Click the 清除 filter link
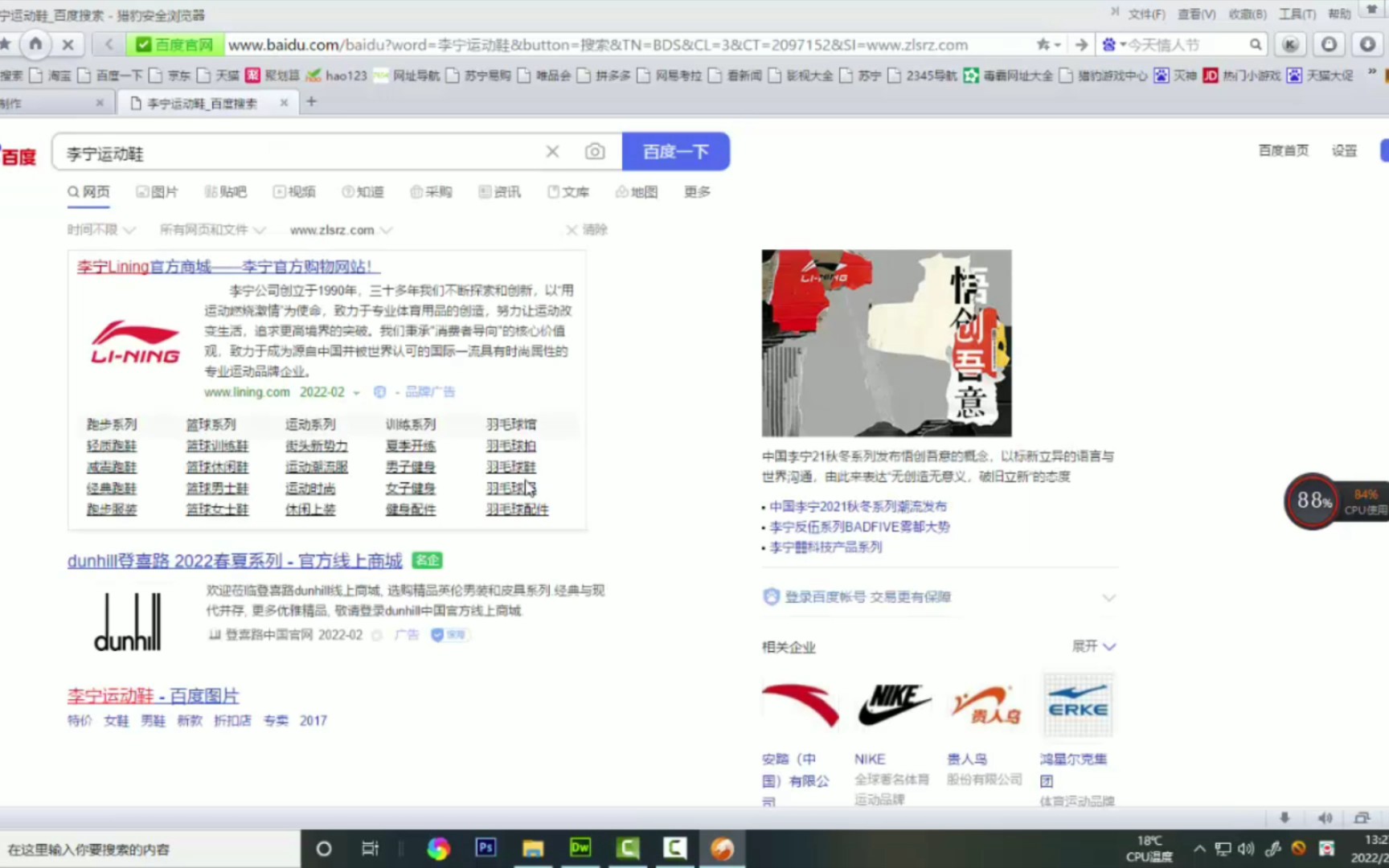 click(x=588, y=230)
